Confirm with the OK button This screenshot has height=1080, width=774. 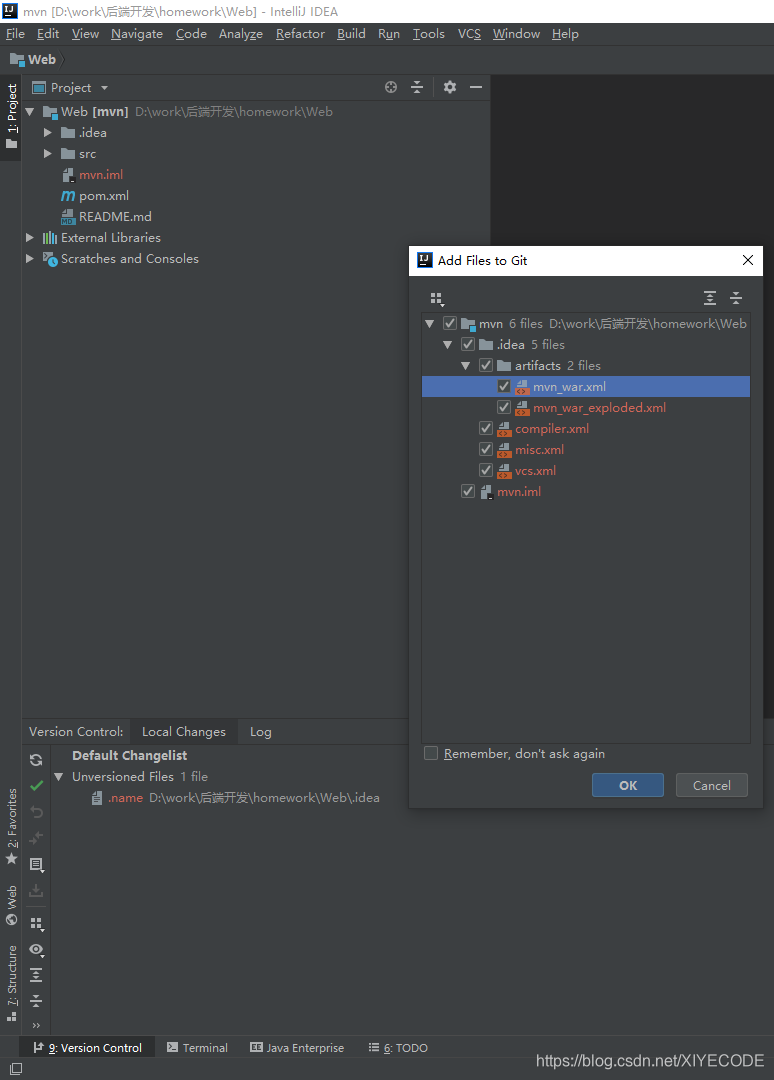point(628,785)
